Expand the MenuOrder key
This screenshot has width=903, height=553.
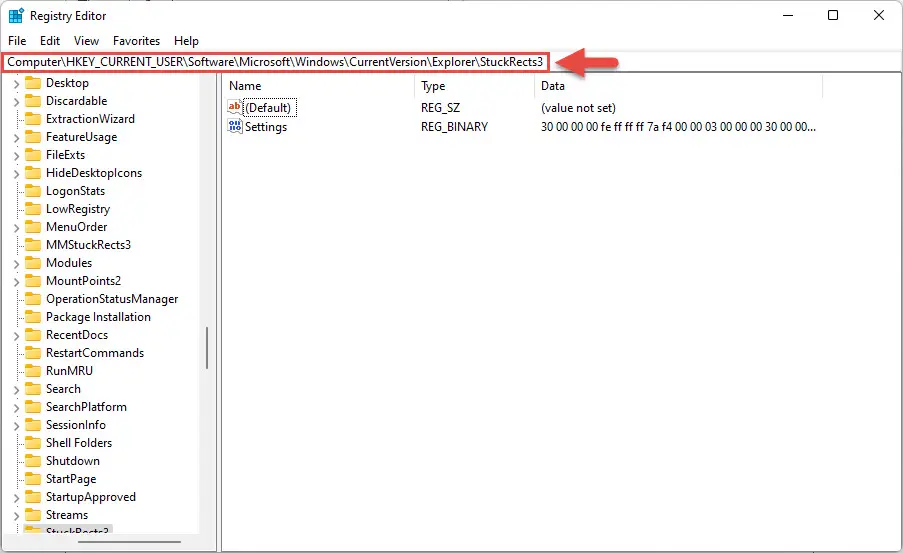tap(16, 228)
